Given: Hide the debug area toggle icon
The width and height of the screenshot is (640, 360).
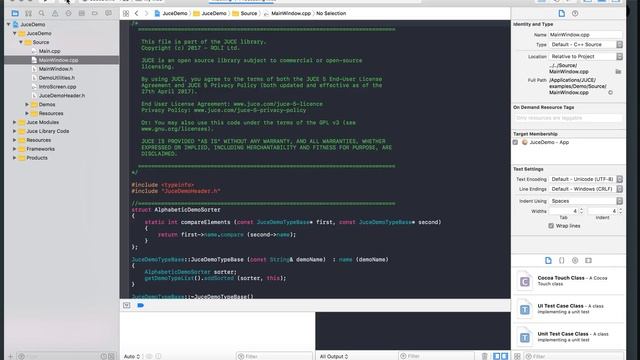Looking at the screenshot, I should [127, 305].
